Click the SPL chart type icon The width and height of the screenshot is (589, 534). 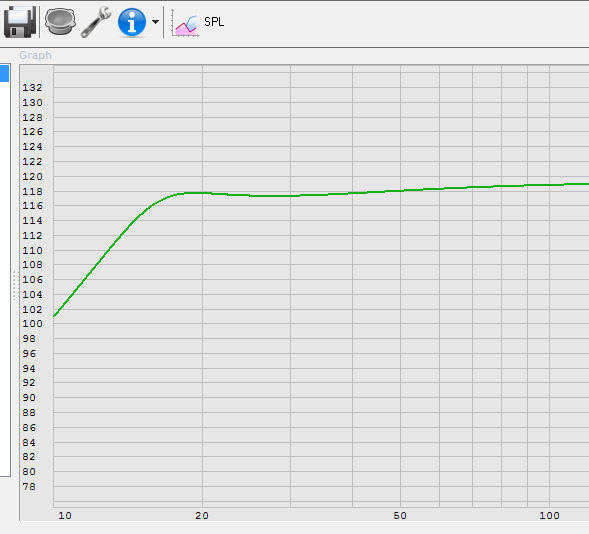[x=185, y=23]
